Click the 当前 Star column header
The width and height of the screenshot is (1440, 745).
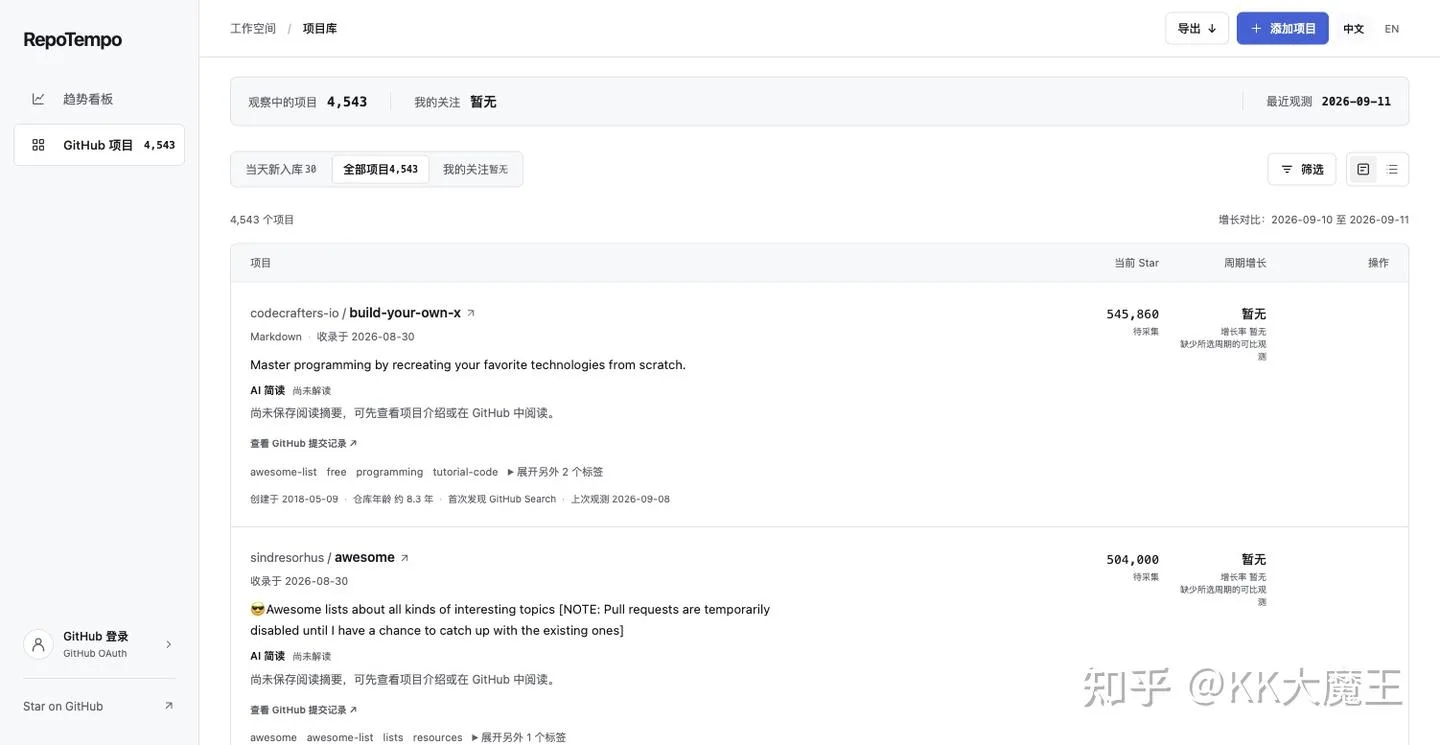[x=1137, y=263]
